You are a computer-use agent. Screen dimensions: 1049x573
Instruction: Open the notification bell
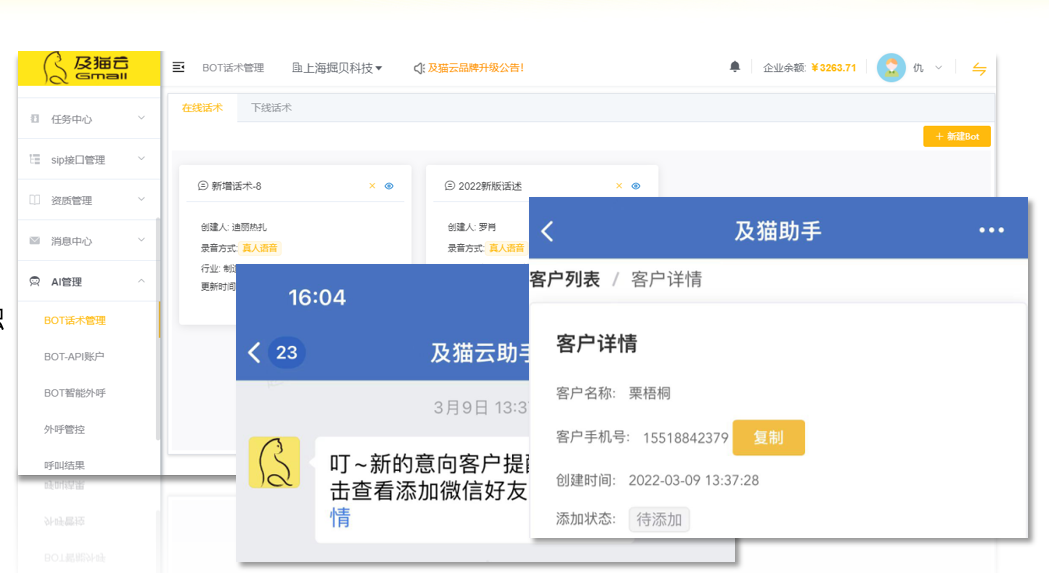click(x=735, y=66)
